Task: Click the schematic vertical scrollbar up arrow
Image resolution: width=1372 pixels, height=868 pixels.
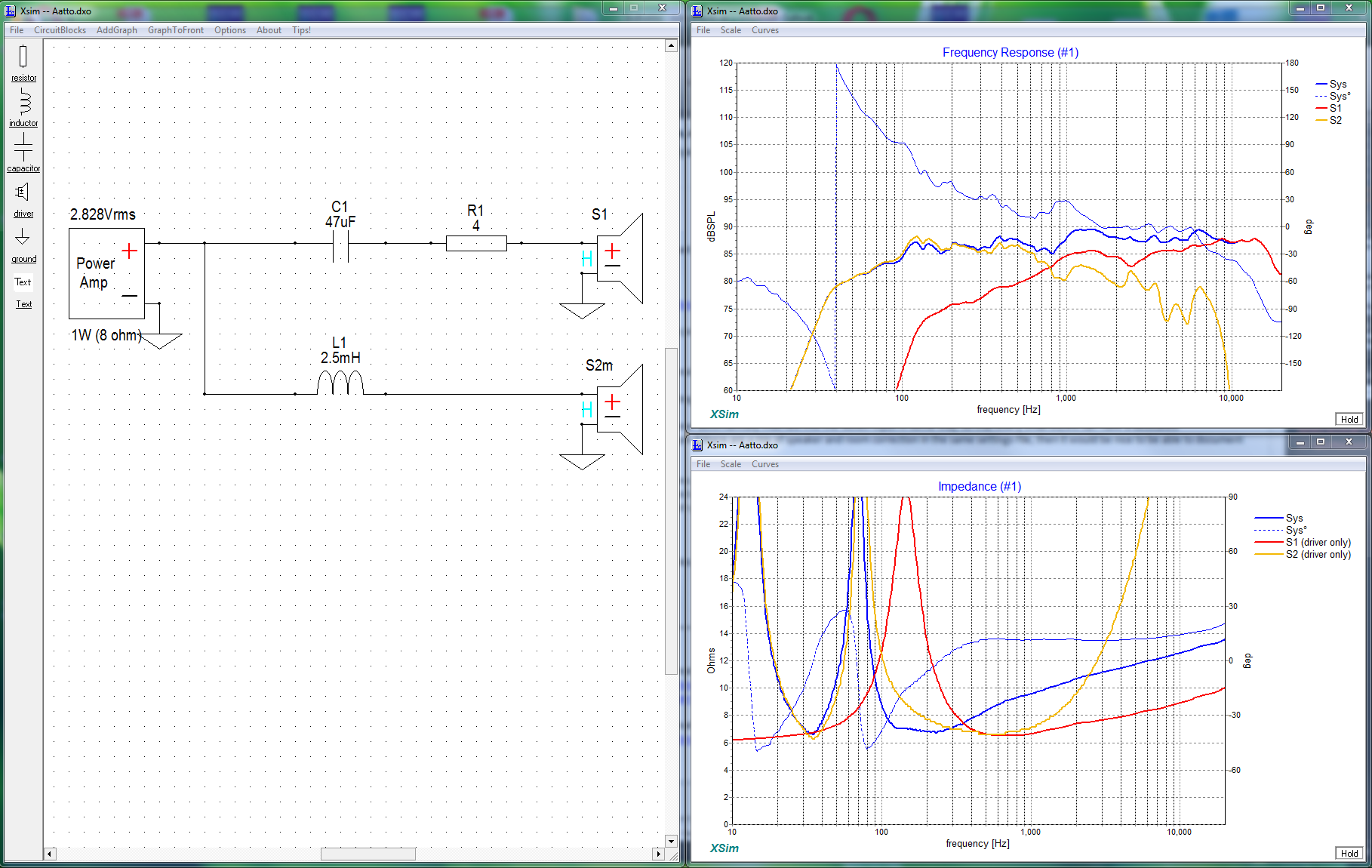Action: coord(671,45)
